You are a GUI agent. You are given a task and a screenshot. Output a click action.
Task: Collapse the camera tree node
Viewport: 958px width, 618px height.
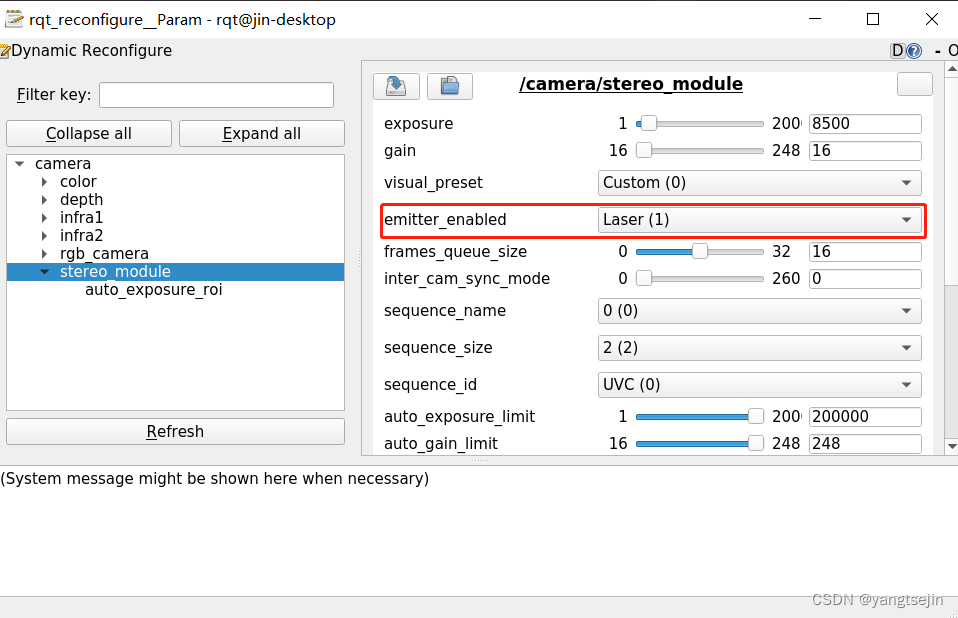coord(20,164)
